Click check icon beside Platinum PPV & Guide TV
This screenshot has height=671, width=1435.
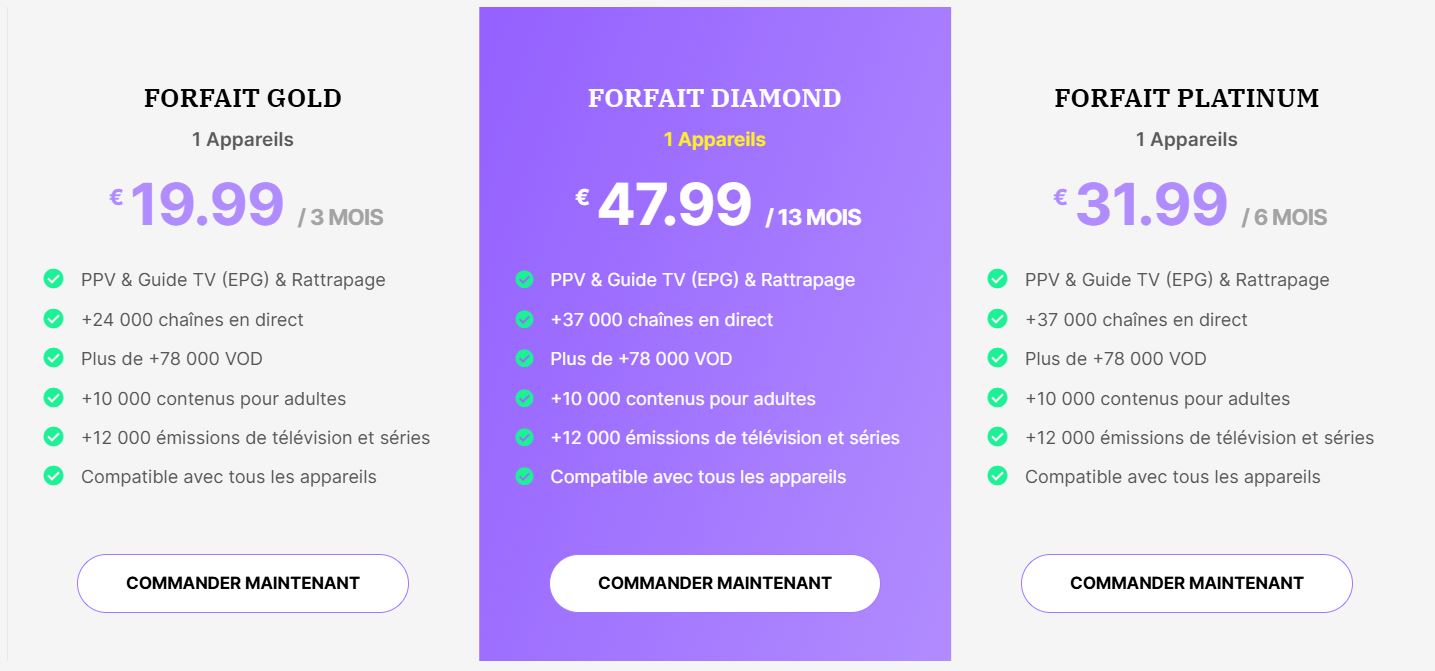pyautogui.click(x=997, y=279)
